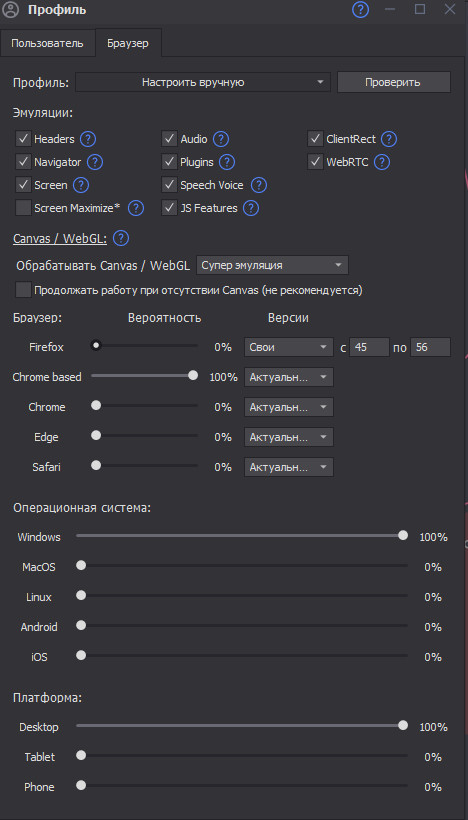Click the iOS slider track

(242, 655)
